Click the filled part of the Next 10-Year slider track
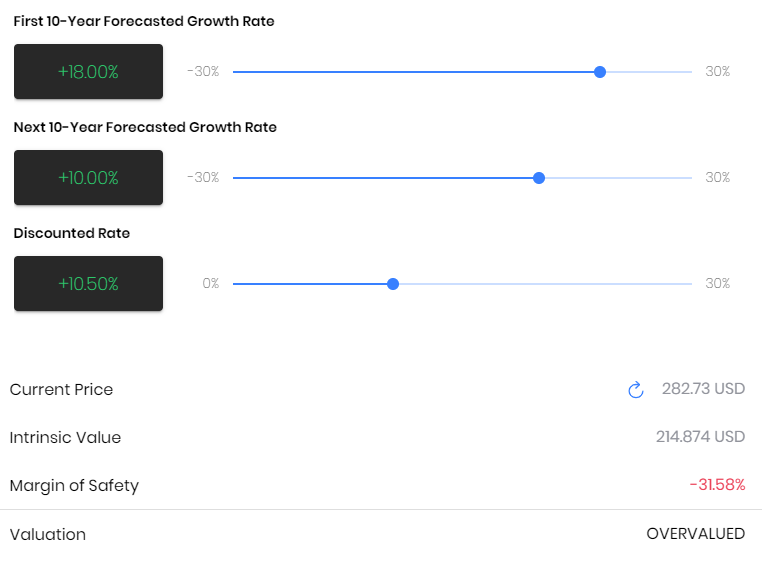The width and height of the screenshot is (775, 566). [x=383, y=178]
